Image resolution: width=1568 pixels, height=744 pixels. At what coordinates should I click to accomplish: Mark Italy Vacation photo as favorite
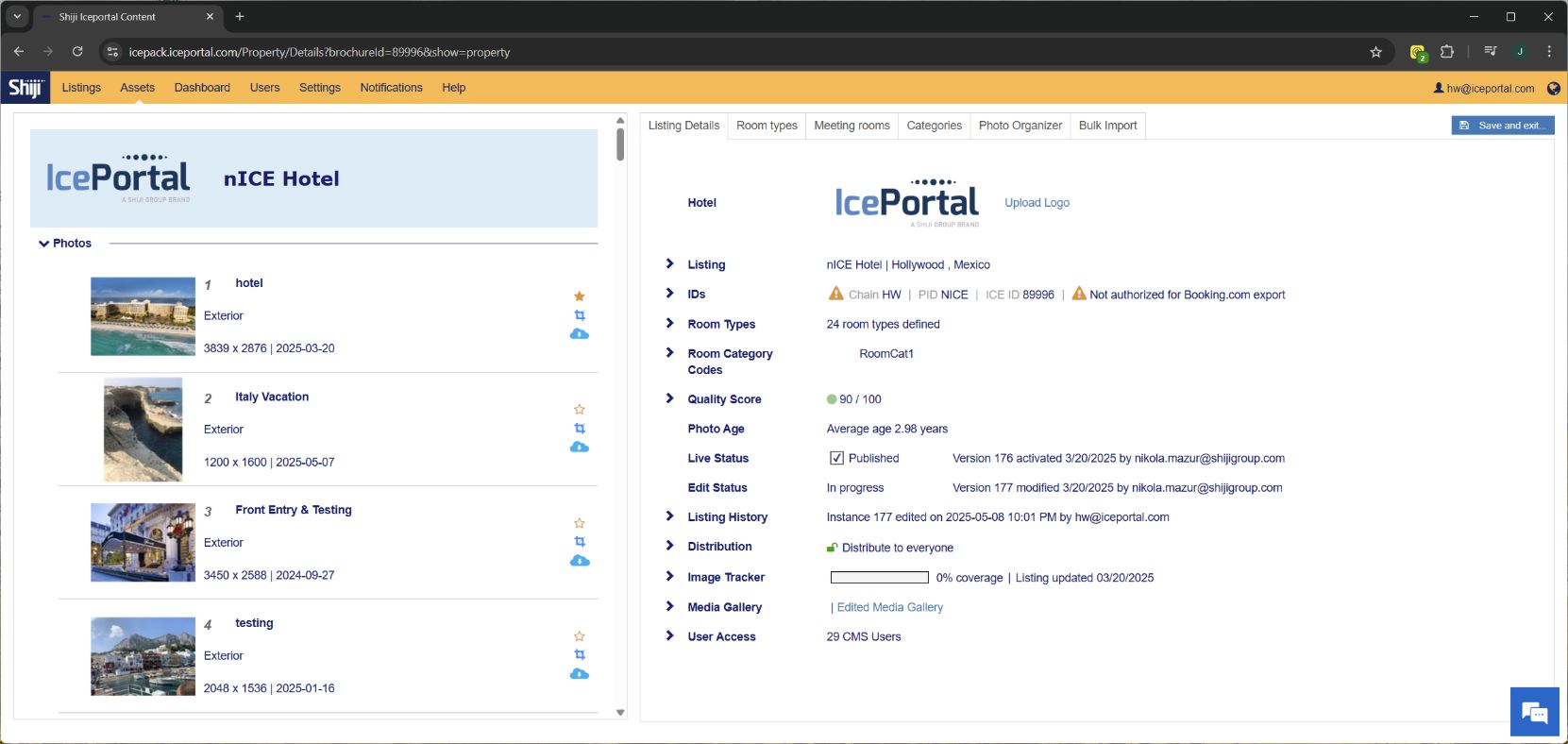click(580, 410)
